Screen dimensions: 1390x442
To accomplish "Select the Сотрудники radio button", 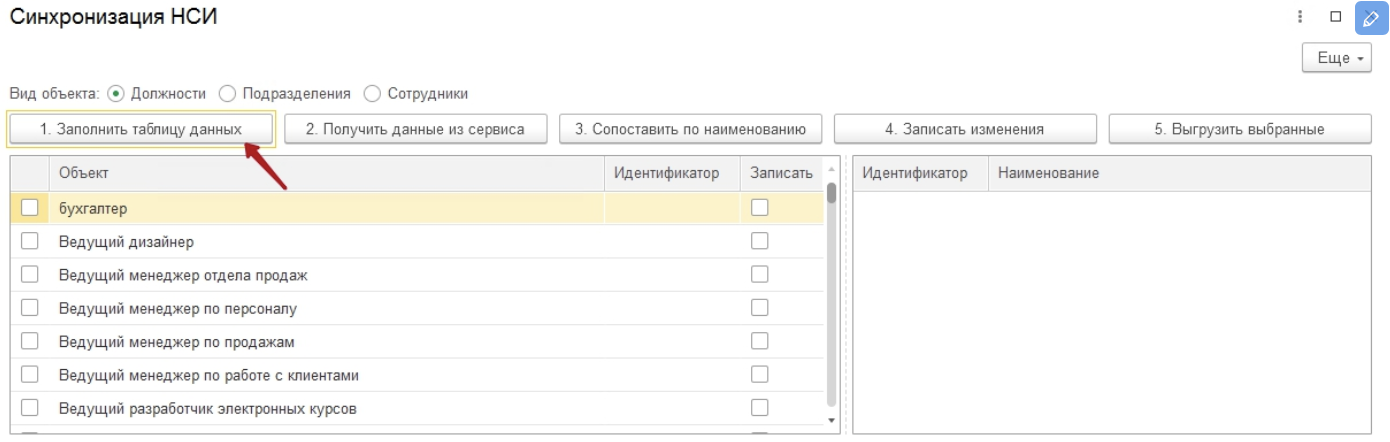I will coord(373,93).
